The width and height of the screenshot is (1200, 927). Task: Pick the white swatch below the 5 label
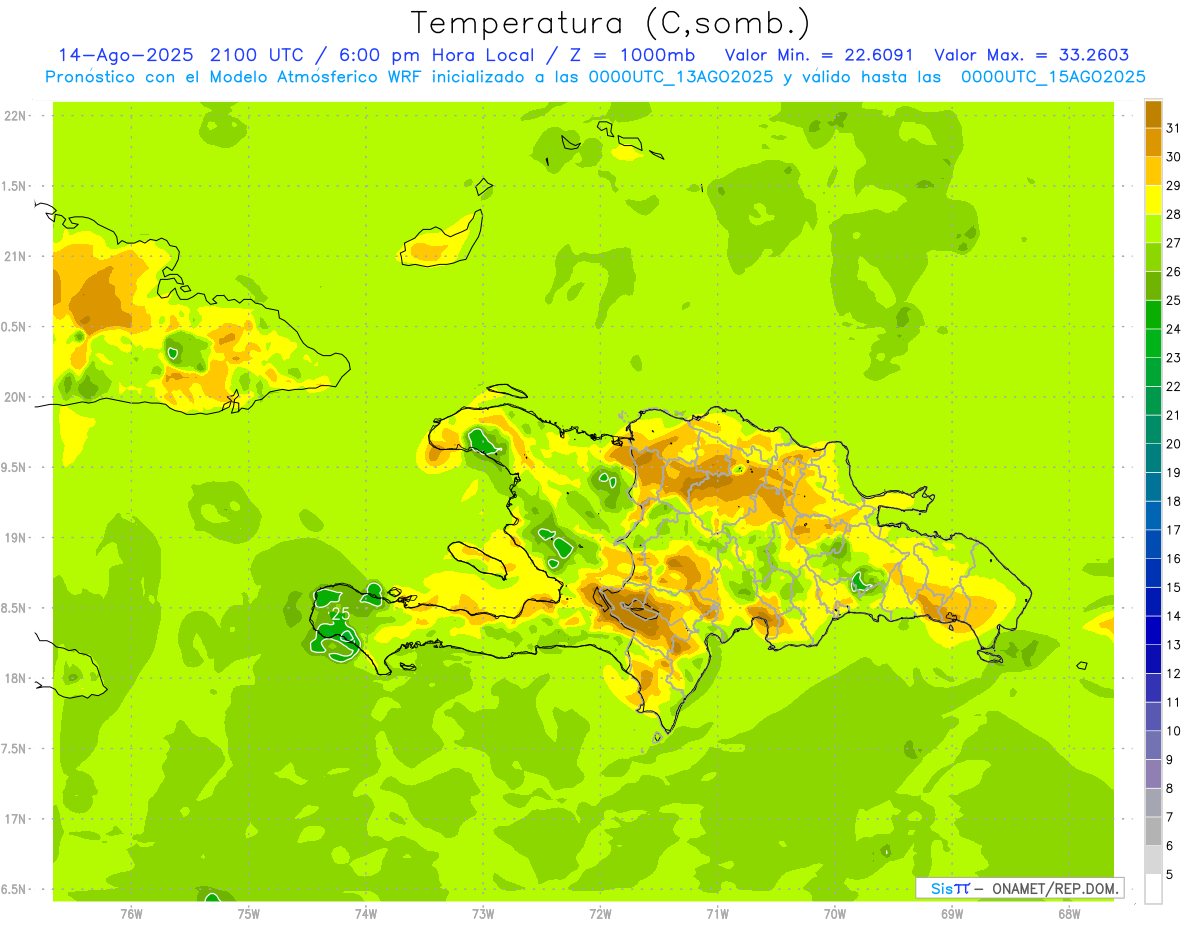[x=1153, y=888]
